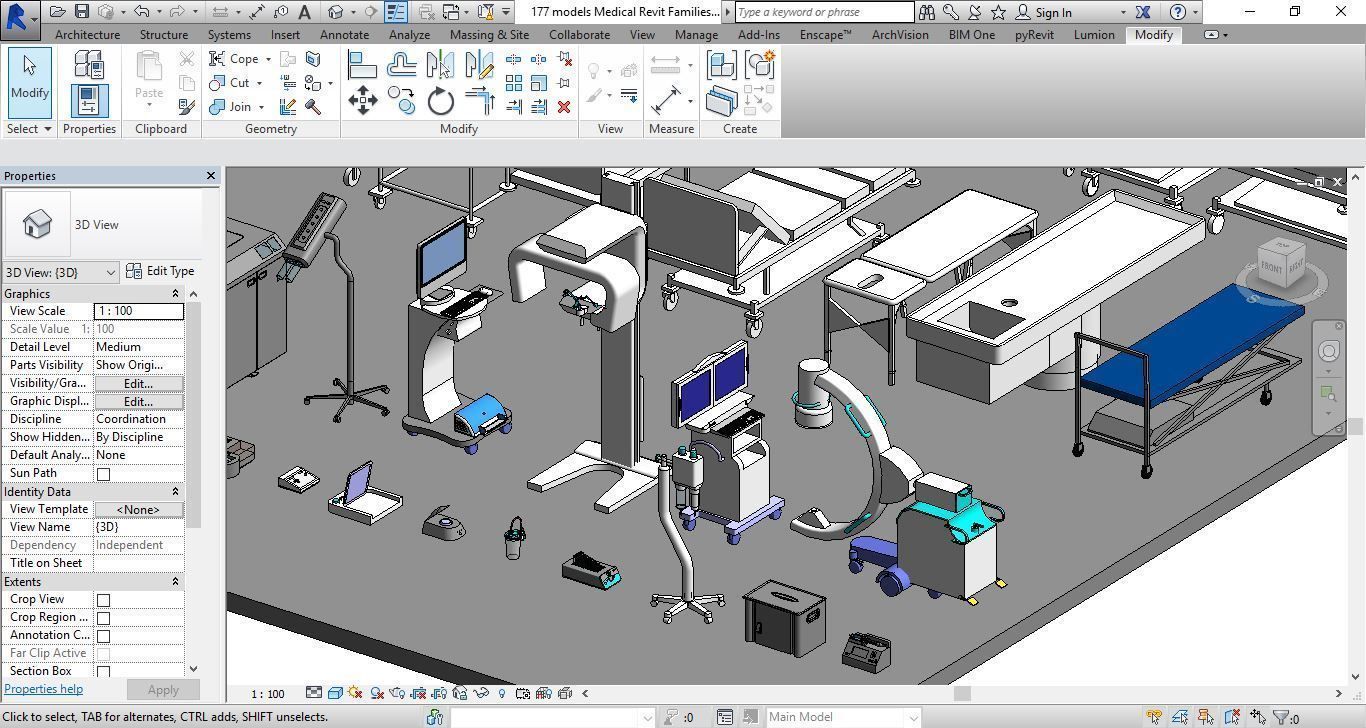Check the Sun Path checkbox

point(104,474)
